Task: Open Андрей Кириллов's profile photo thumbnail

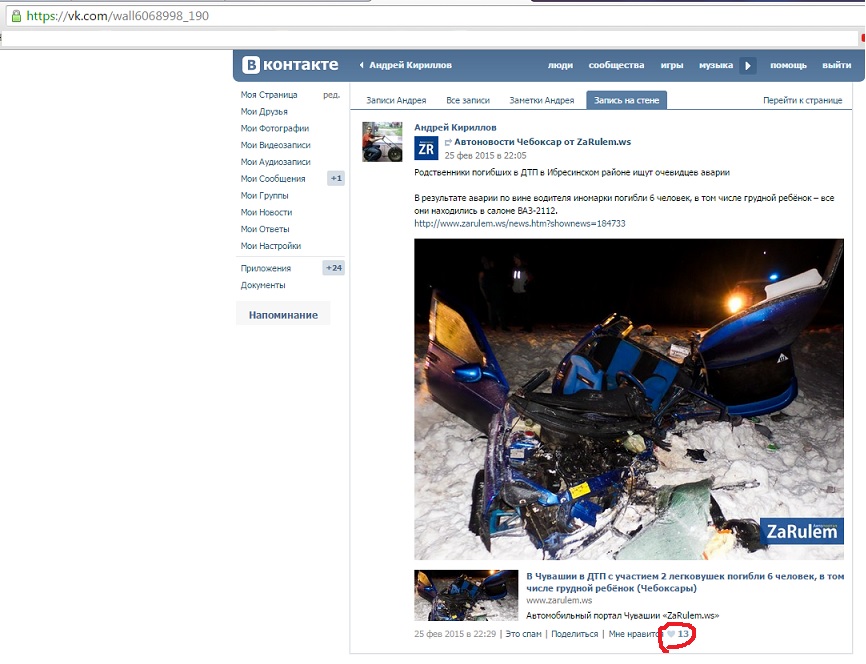Action: point(382,142)
